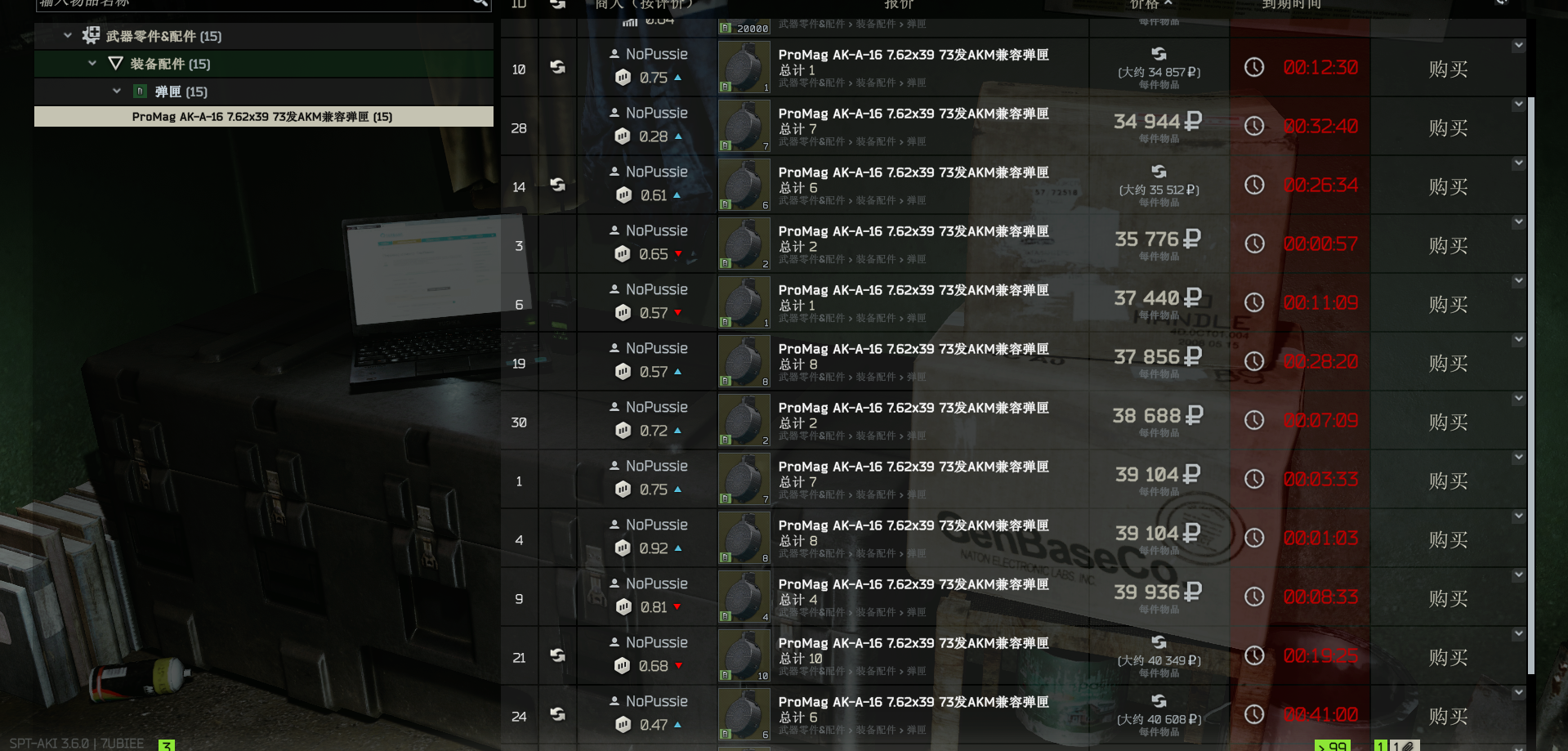Click the offers list vertical scrollbar
The height and width of the screenshot is (751, 1568).
coord(1531,384)
